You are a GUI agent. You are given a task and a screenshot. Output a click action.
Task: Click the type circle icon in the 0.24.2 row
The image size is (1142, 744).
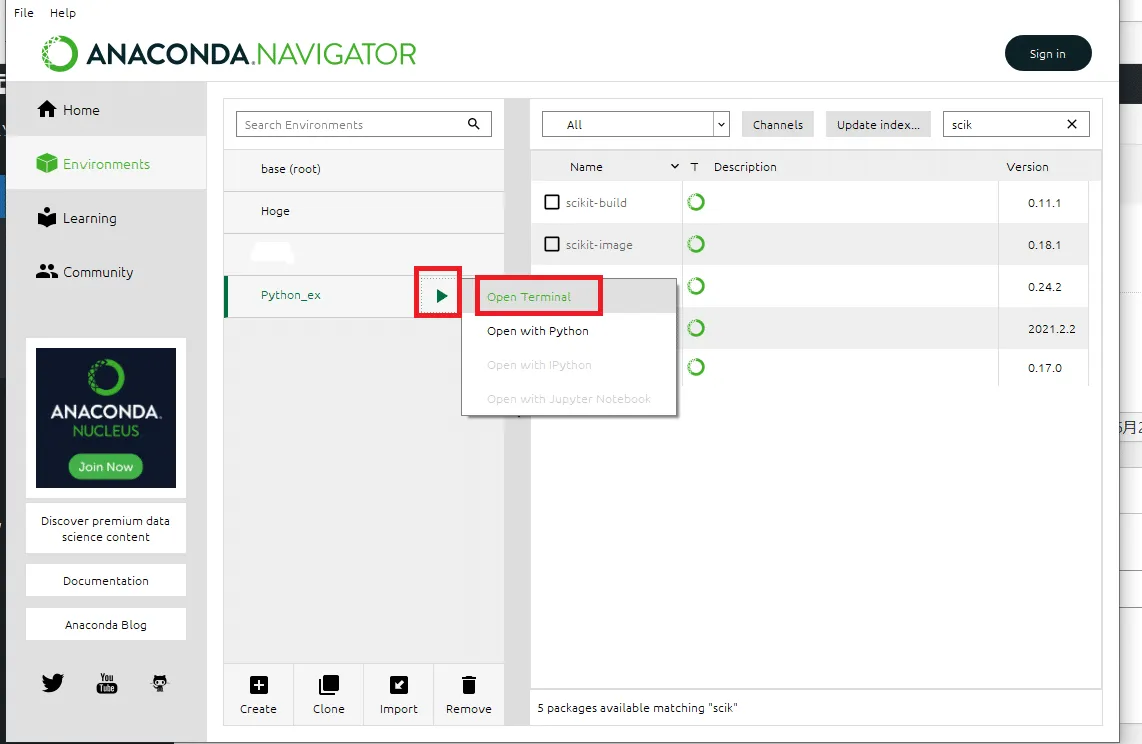(x=696, y=286)
